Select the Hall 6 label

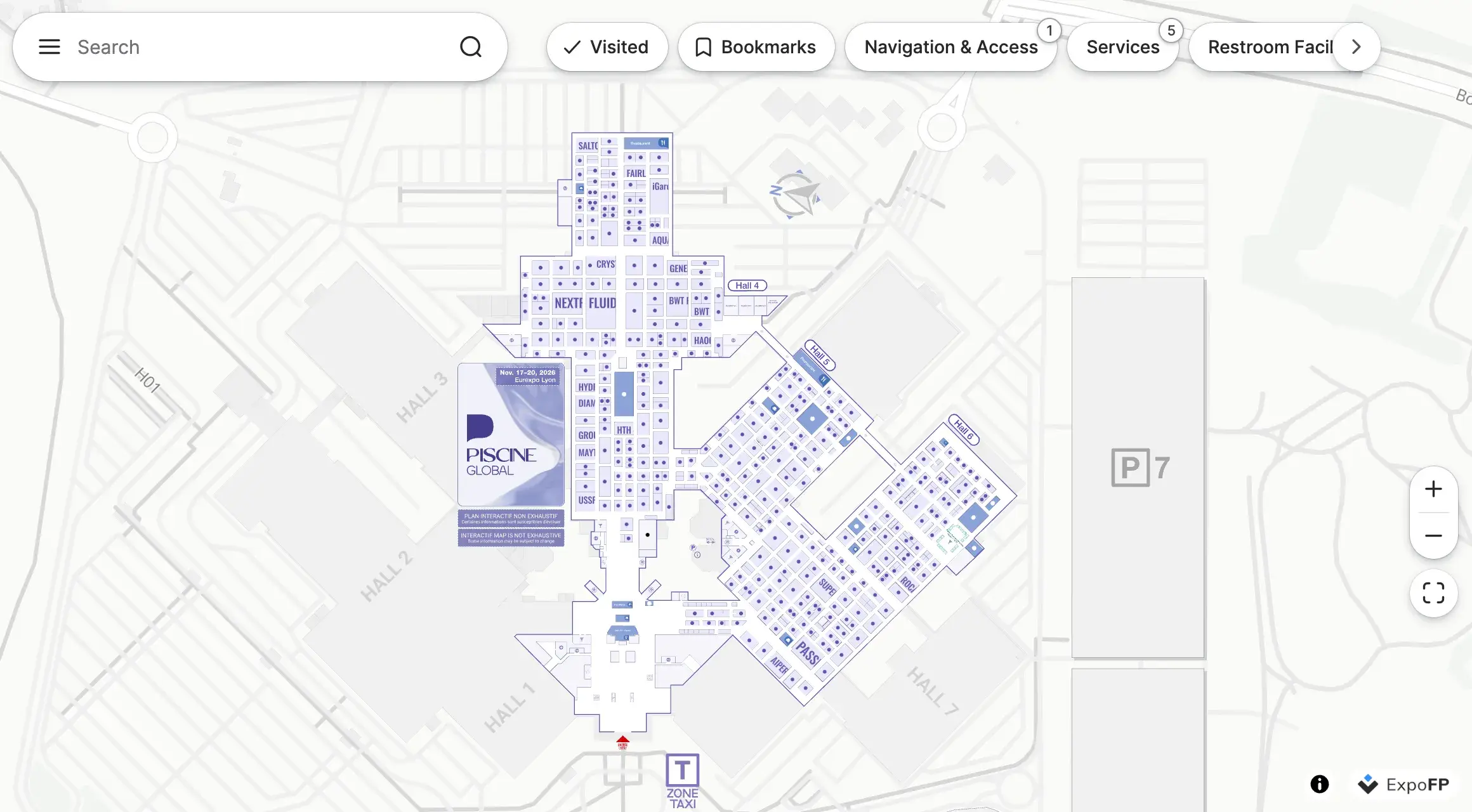(964, 429)
